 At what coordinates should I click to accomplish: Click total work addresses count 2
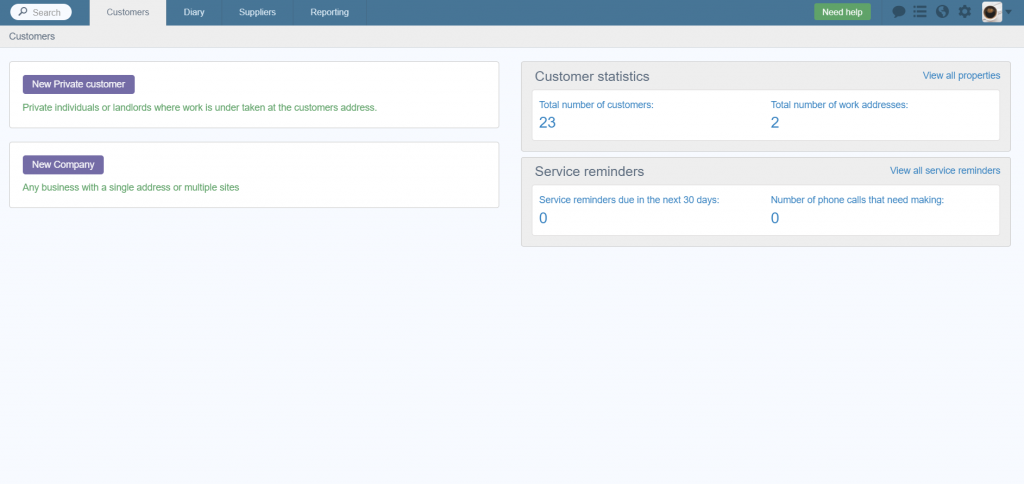775,122
